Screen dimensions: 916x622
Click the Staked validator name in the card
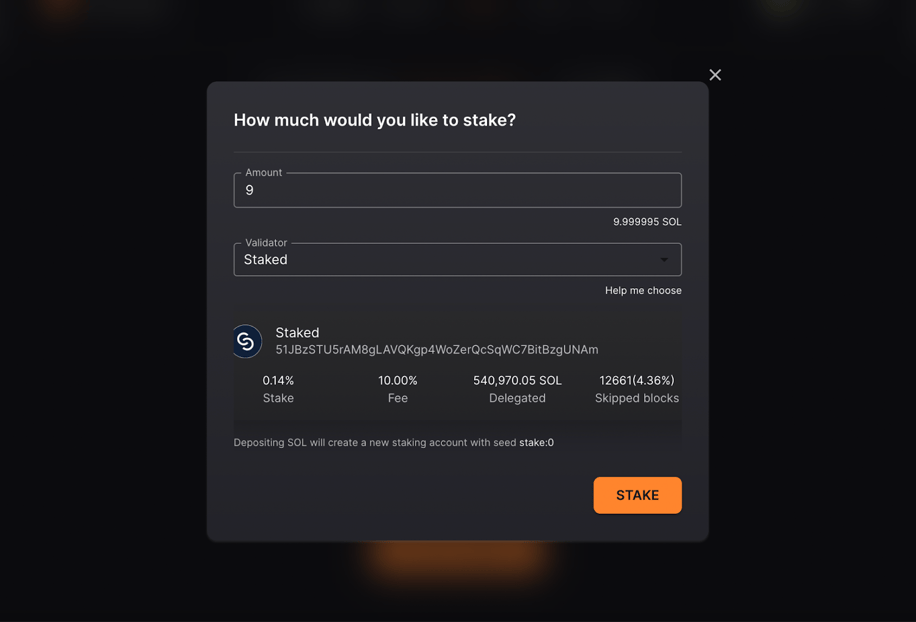(x=297, y=332)
